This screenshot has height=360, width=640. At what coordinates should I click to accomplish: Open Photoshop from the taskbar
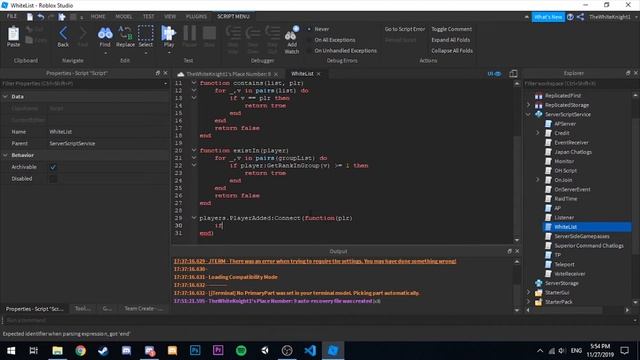pyautogui.click(x=195, y=350)
